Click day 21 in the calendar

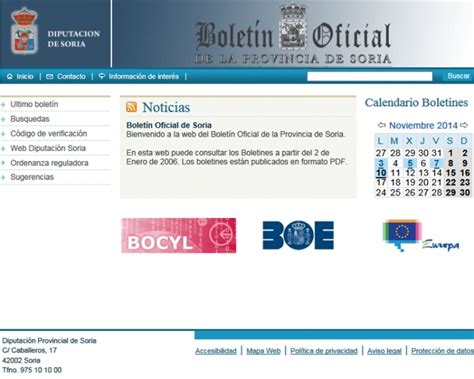pyautogui.click(x=436, y=183)
